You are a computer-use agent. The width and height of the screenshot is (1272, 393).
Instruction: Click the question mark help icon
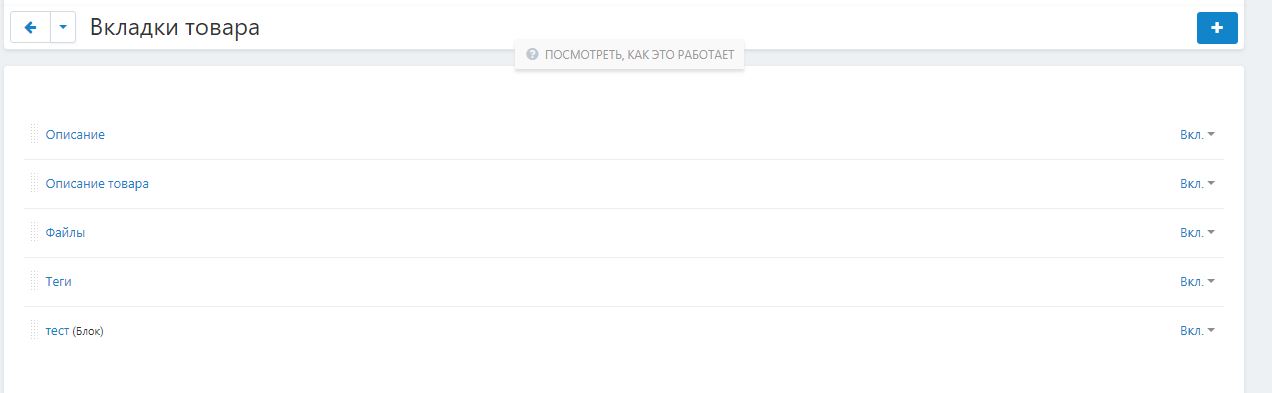(532, 55)
